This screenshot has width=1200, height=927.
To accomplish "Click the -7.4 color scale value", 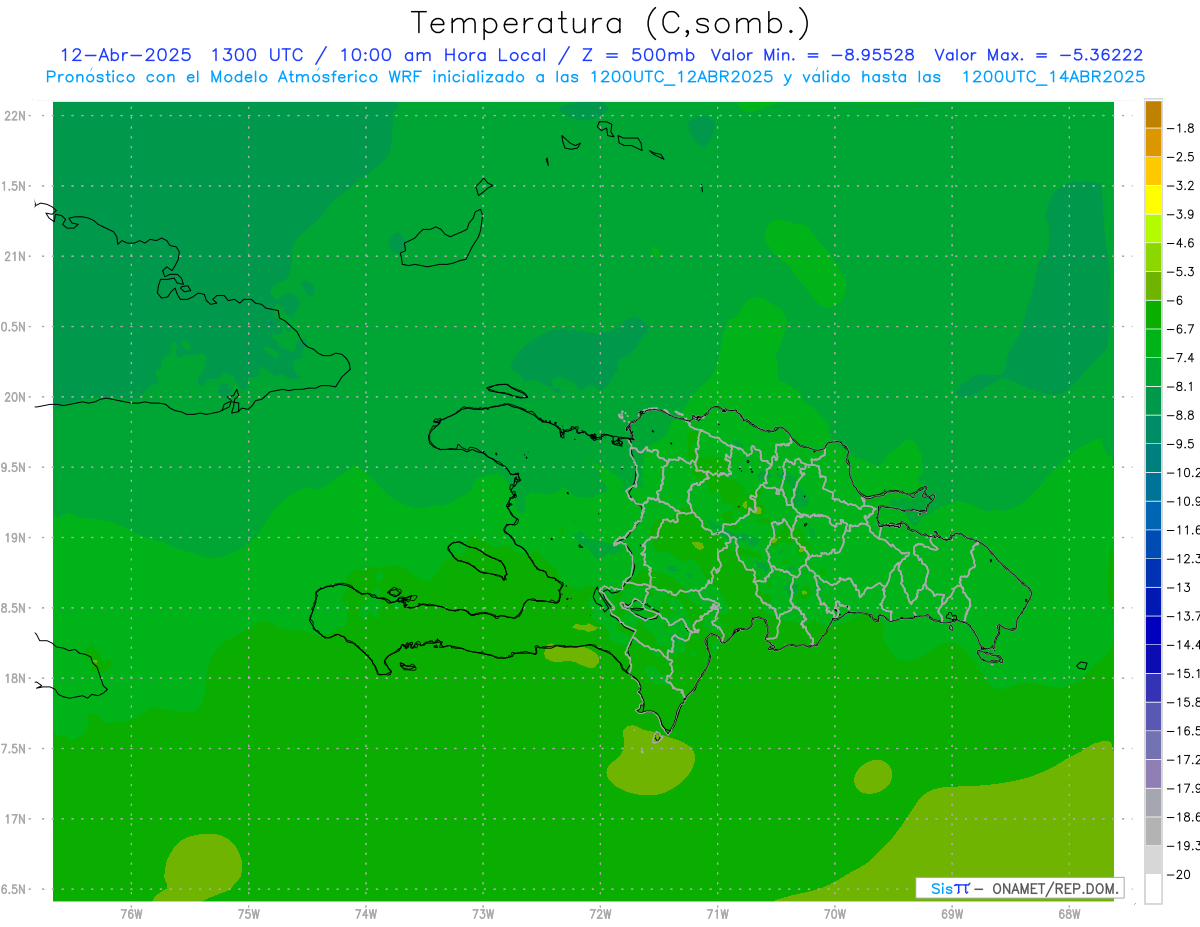I will [1181, 358].
